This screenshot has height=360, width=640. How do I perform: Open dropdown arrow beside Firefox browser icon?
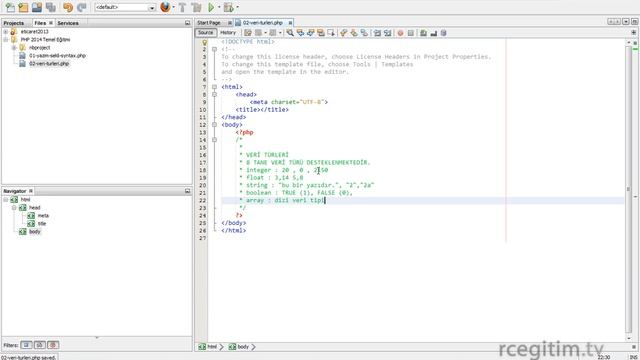(x=173, y=7)
